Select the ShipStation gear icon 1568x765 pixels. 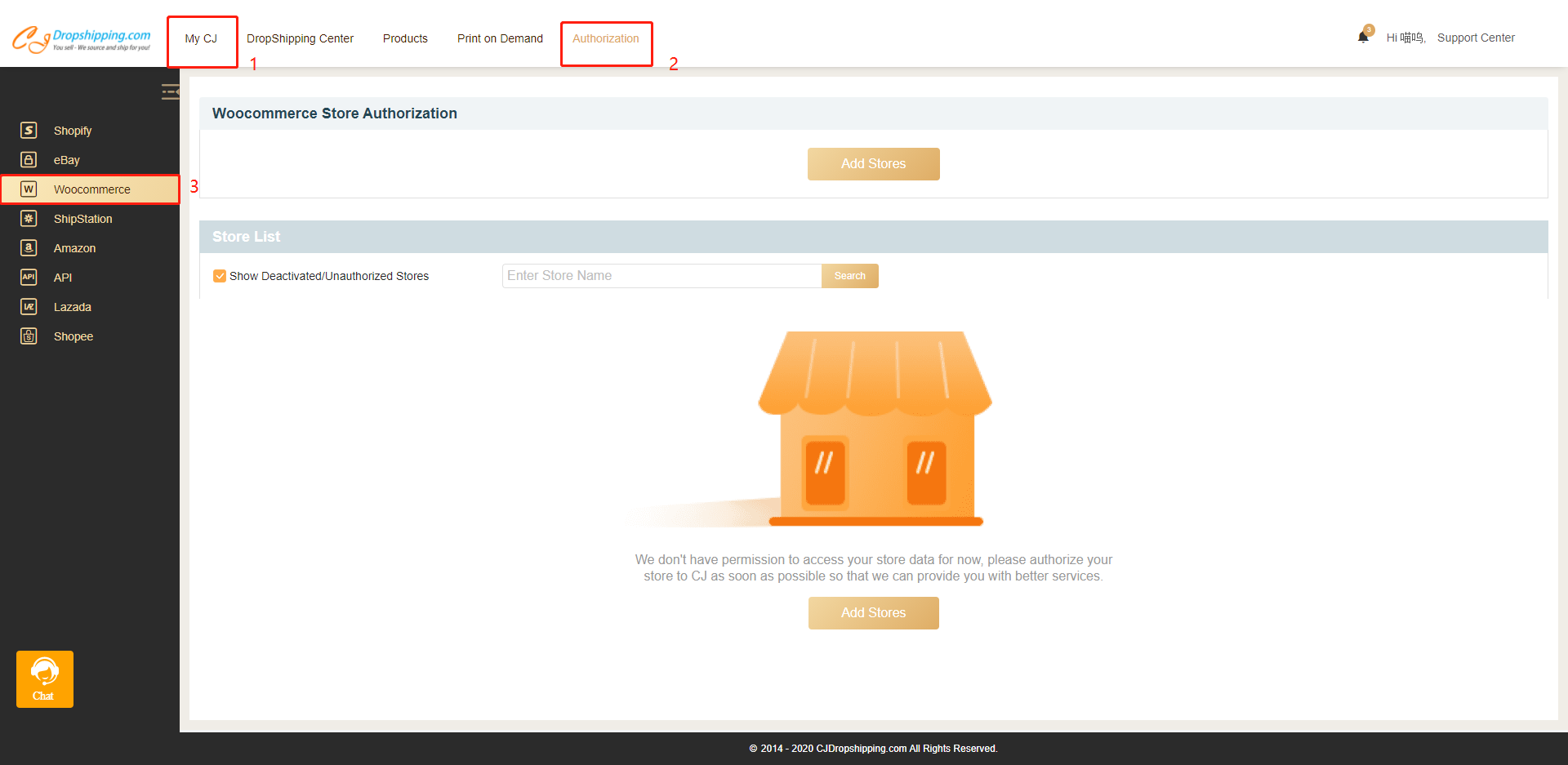[x=29, y=219]
